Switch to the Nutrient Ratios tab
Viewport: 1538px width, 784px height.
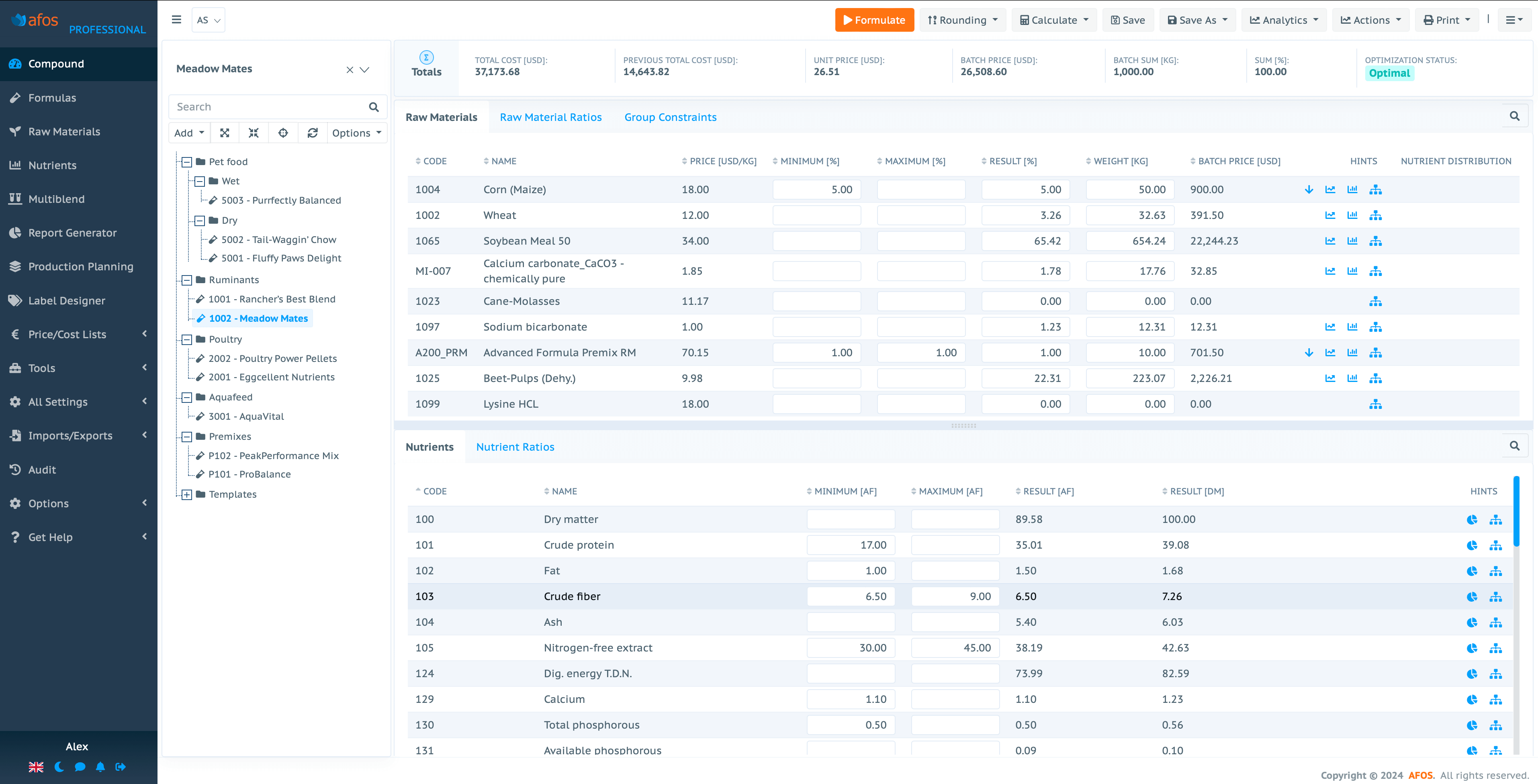pos(515,446)
